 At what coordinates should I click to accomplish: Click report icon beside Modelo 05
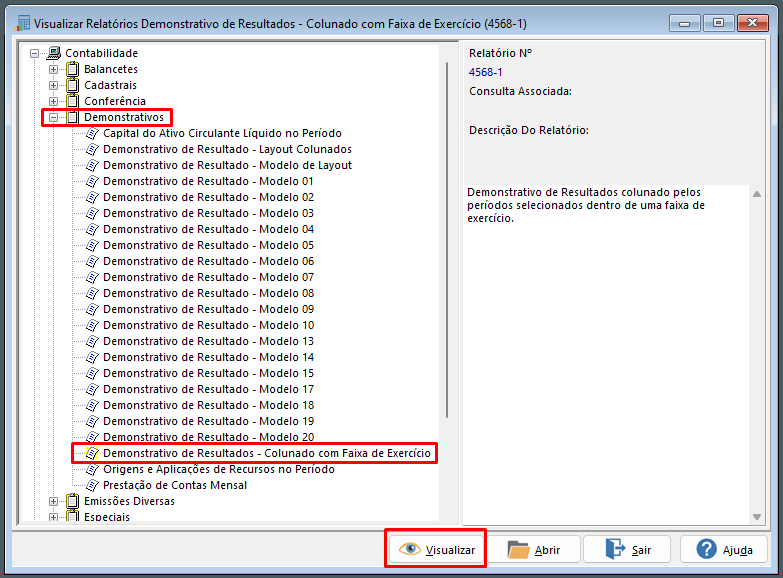coord(92,245)
